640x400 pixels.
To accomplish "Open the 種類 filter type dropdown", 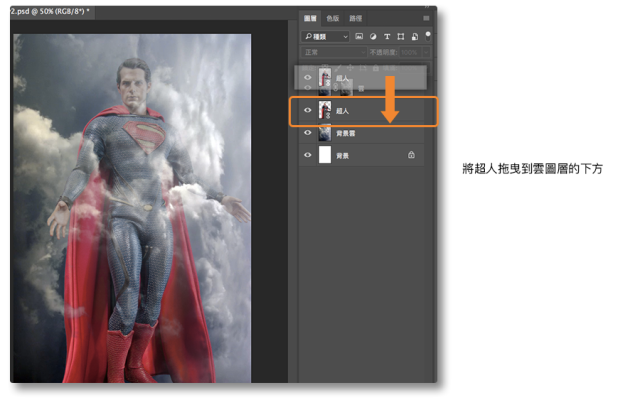I will (x=325, y=36).
